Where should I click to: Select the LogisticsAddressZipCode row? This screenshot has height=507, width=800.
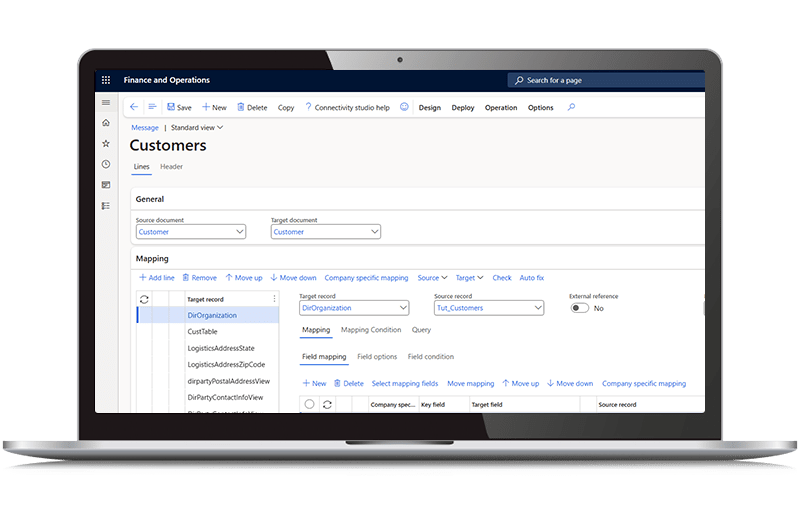point(208,365)
